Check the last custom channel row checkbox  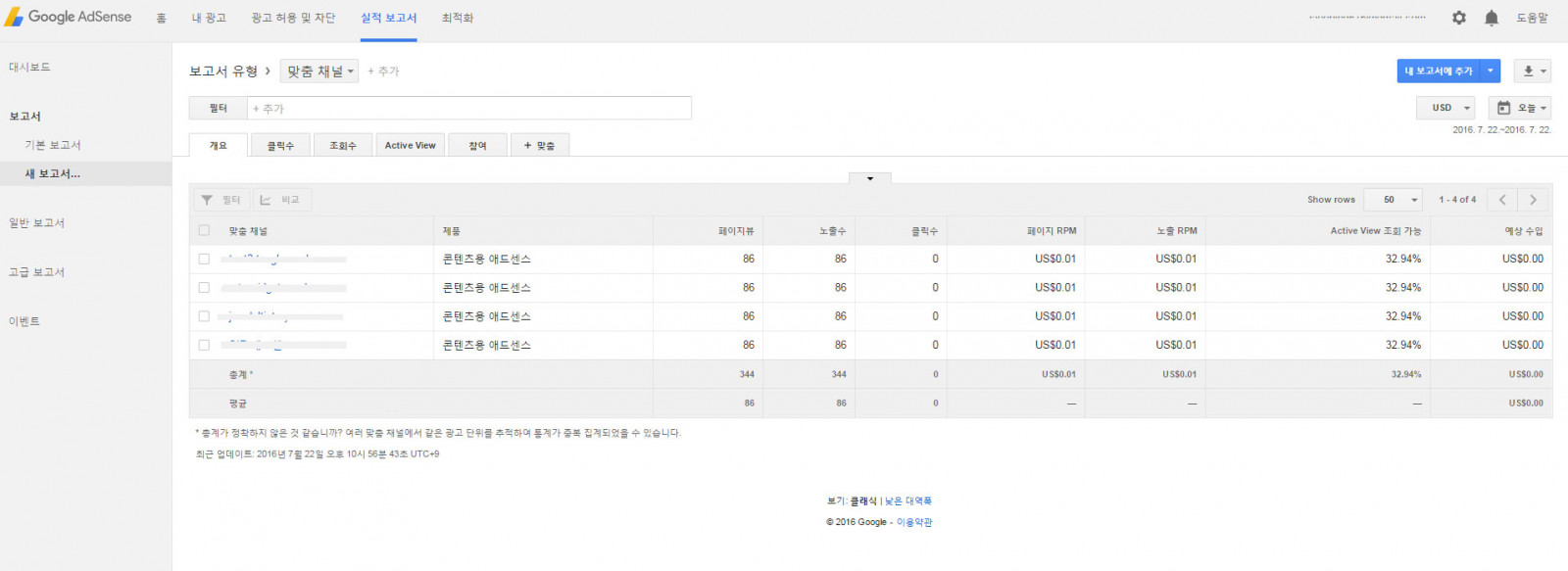pyautogui.click(x=204, y=345)
